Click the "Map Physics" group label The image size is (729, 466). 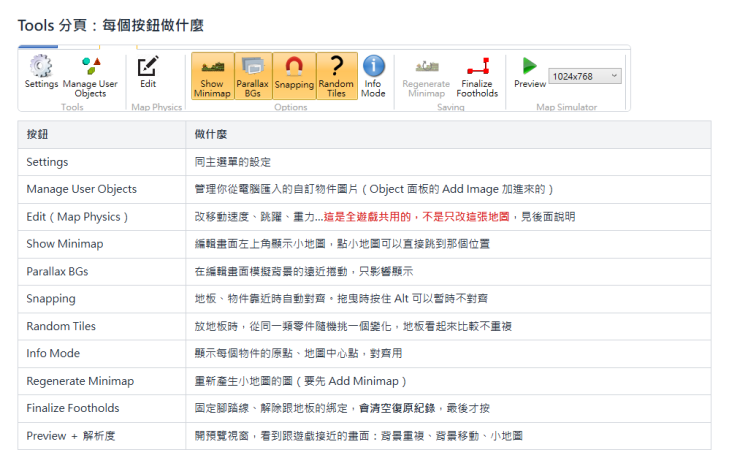click(x=157, y=107)
